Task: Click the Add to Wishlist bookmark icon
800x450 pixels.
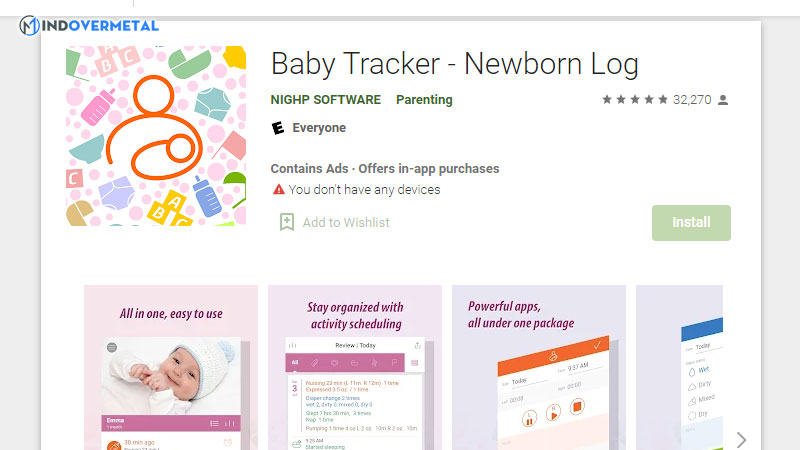Action: pyautogui.click(x=287, y=222)
